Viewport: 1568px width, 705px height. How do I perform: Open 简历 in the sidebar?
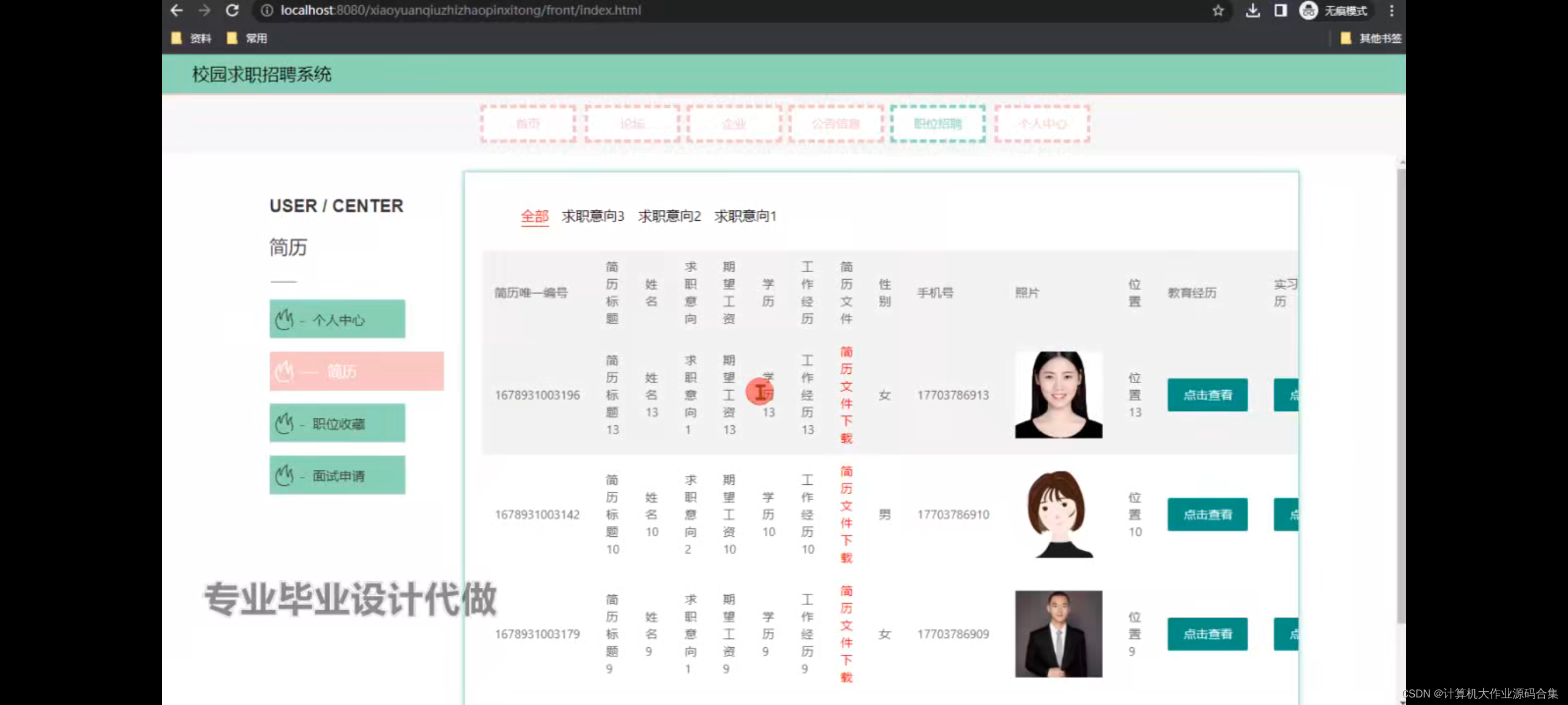point(357,371)
